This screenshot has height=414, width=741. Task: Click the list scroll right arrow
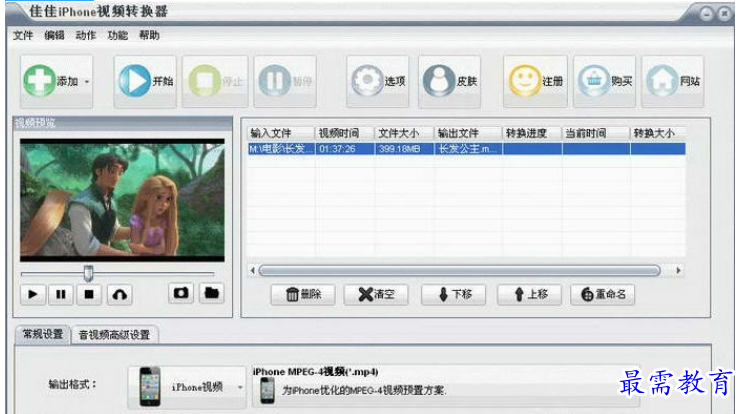pyautogui.click(x=679, y=270)
